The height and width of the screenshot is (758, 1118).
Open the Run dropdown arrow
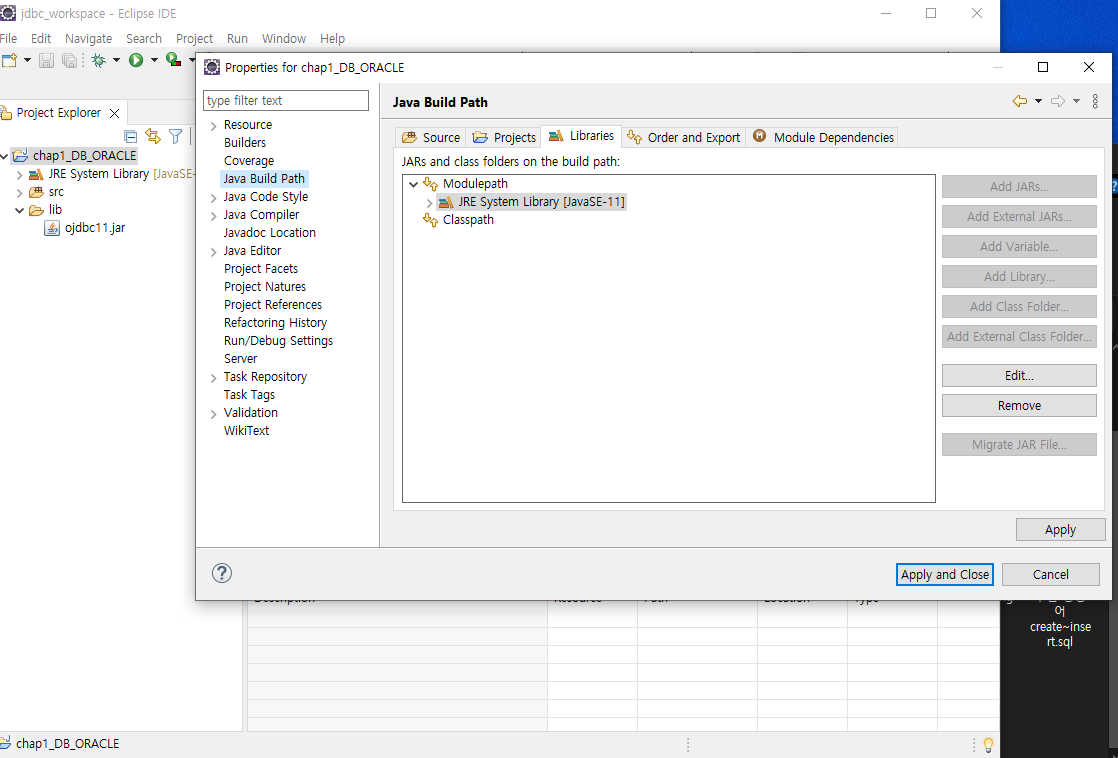153,61
